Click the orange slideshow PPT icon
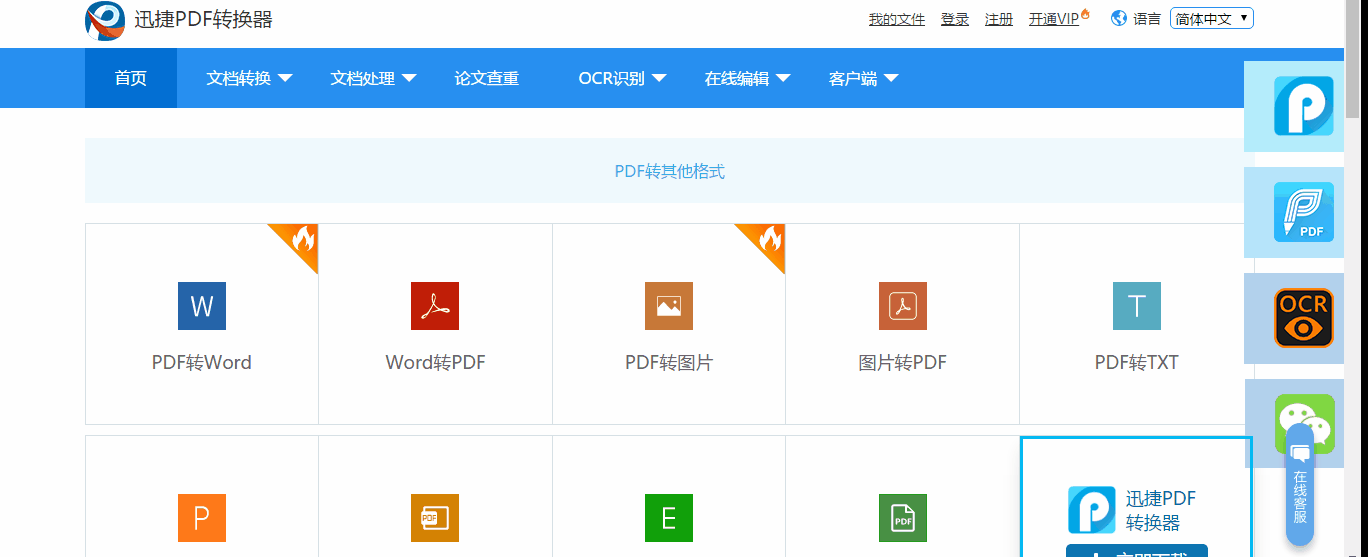The width and height of the screenshot is (1368, 557). pos(435,518)
